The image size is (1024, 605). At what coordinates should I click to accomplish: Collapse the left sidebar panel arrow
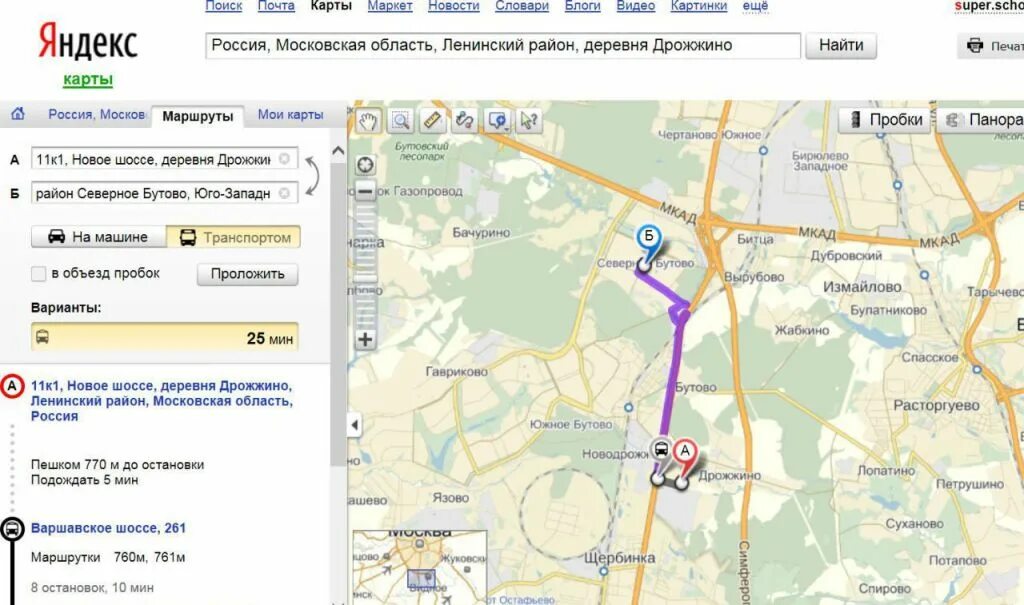[355, 425]
